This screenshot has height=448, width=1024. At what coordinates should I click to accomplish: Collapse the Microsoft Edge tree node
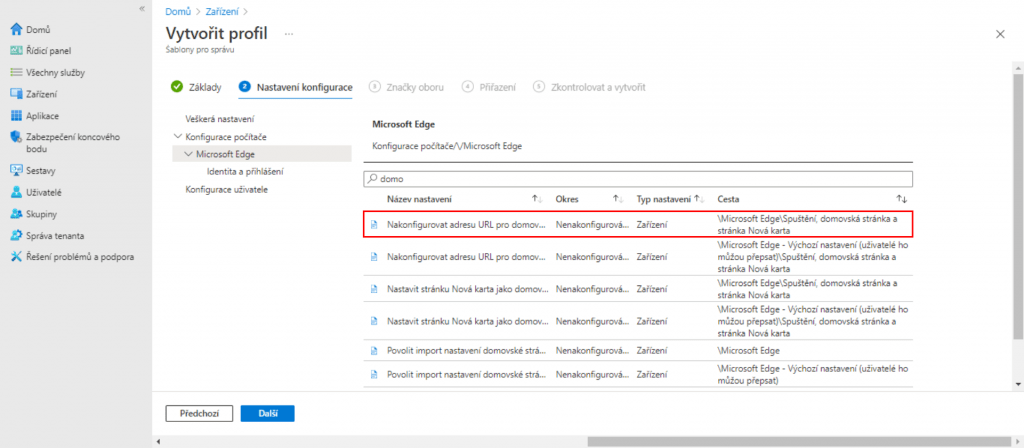[x=189, y=154]
